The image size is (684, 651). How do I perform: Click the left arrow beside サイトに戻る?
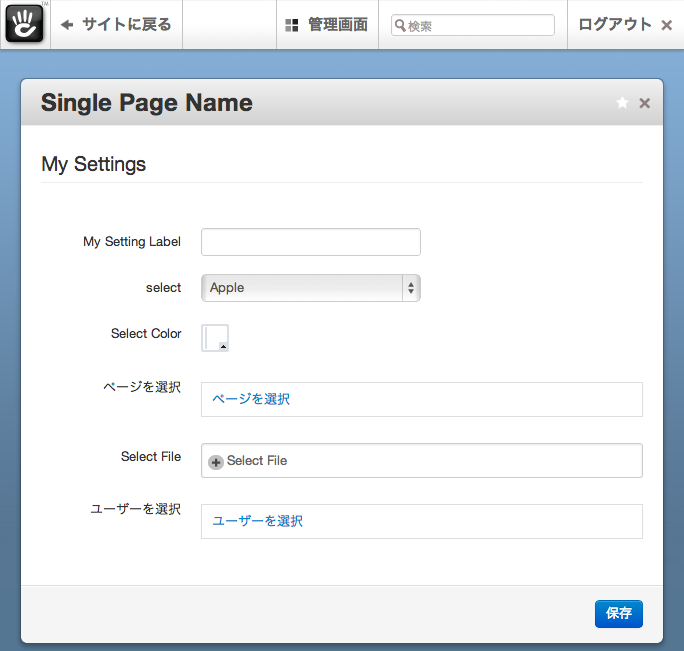tap(67, 25)
